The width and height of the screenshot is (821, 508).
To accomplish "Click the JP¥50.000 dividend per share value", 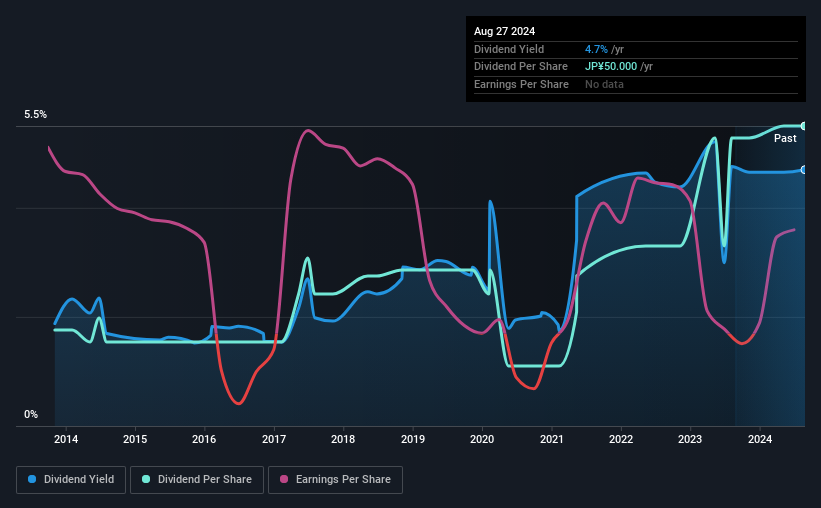I will 611,67.
